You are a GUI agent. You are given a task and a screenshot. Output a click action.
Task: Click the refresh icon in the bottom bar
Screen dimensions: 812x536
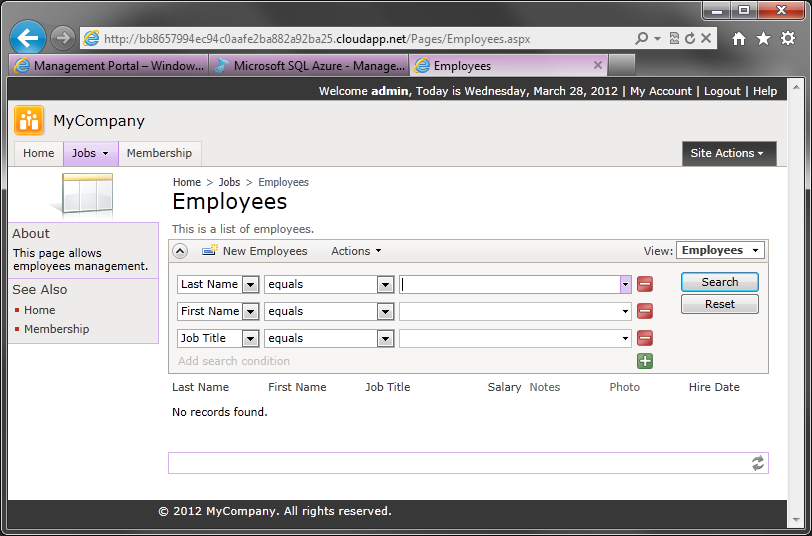click(x=758, y=463)
